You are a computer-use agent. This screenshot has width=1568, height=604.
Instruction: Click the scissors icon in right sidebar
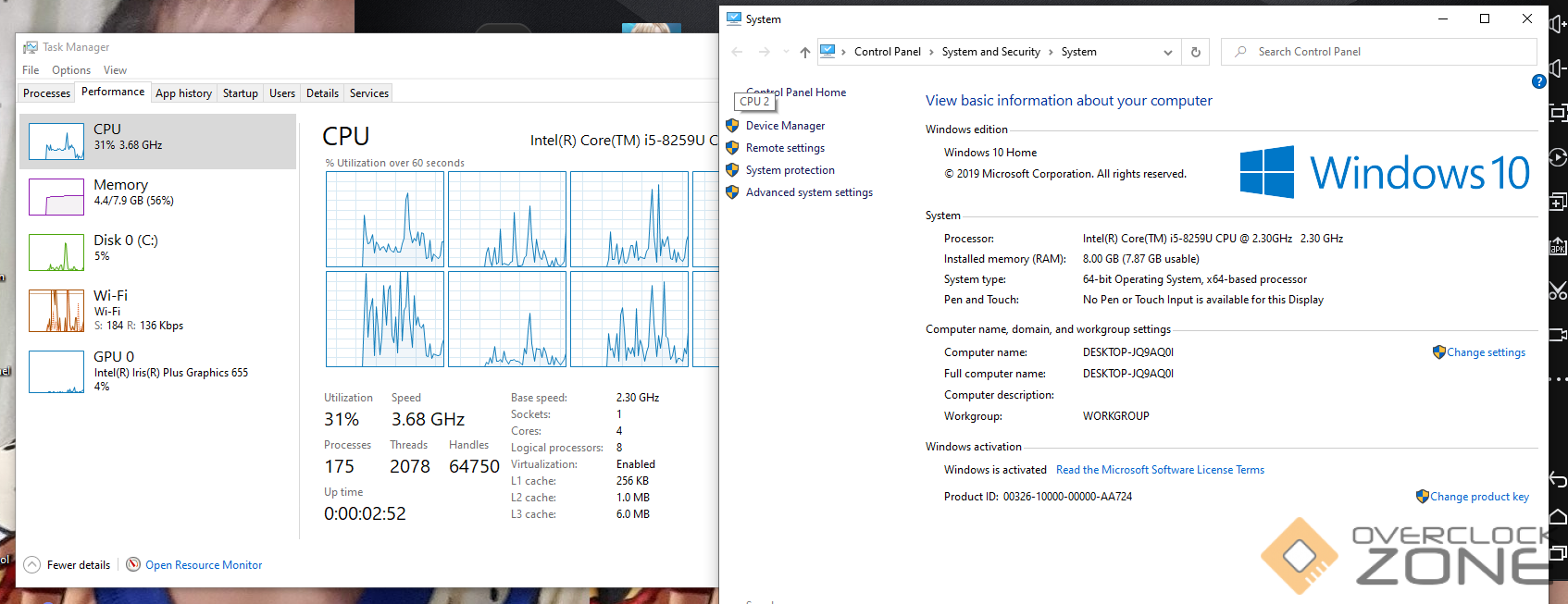click(1558, 291)
